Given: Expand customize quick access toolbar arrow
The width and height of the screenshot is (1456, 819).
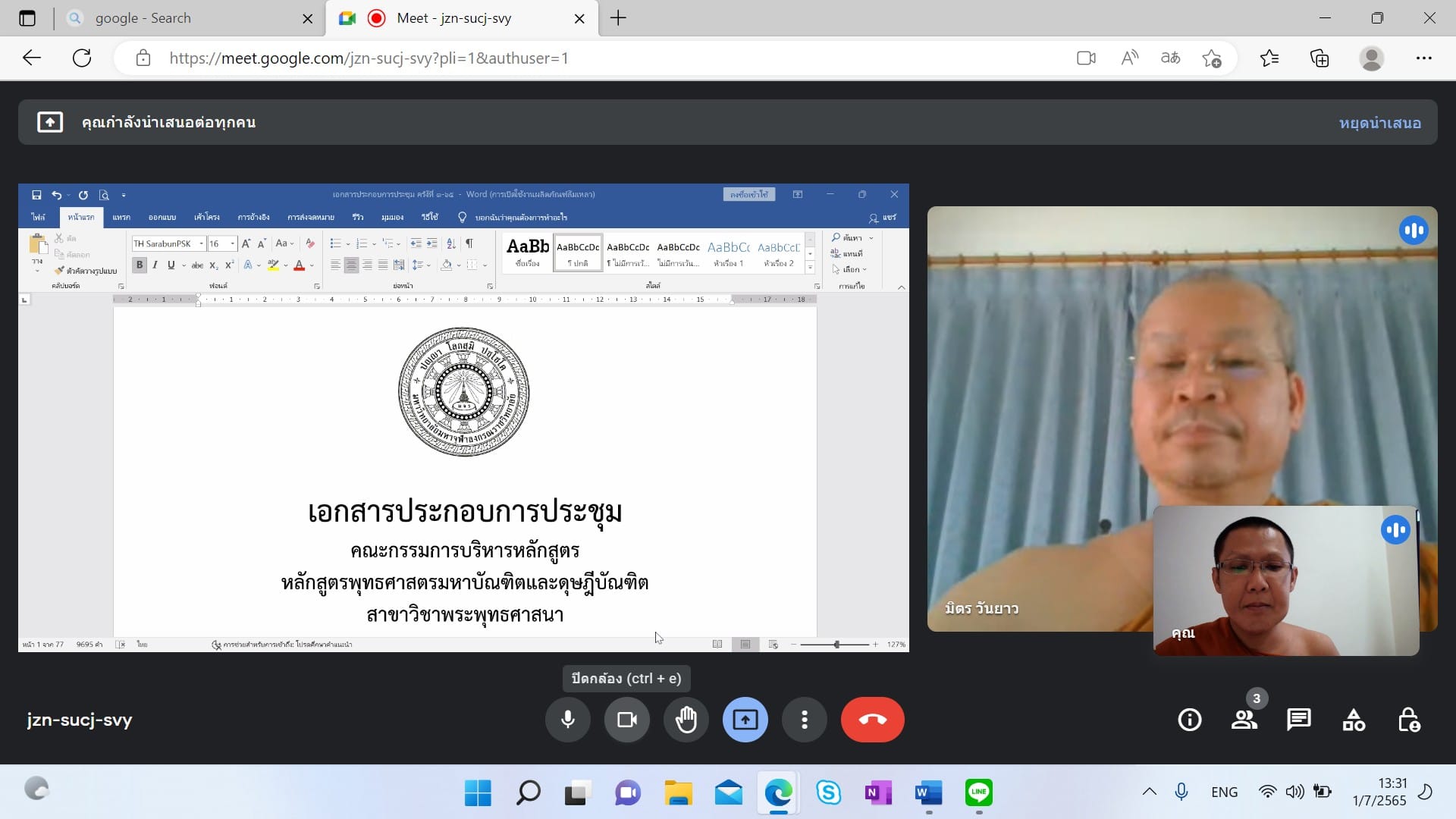Looking at the screenshot, I should click(x=124, y=195).
